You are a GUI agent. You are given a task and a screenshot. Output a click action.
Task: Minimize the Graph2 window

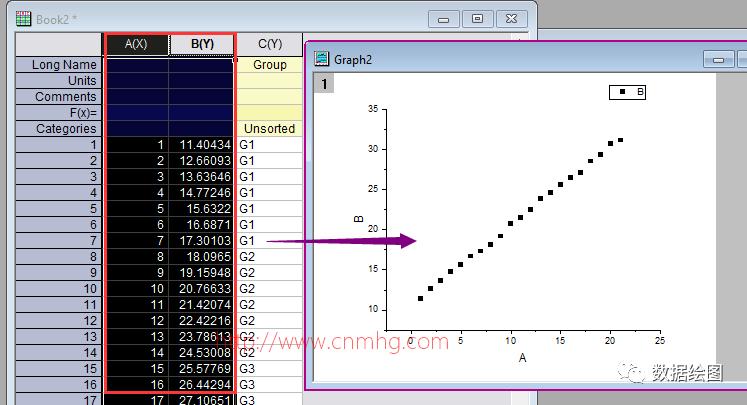[x=718, y=60]
